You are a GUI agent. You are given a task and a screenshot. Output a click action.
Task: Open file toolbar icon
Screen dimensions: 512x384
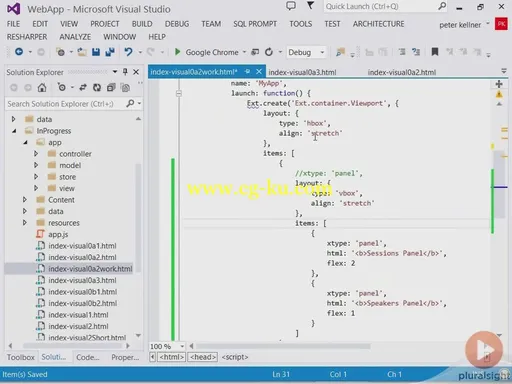(x=82, y=52)
